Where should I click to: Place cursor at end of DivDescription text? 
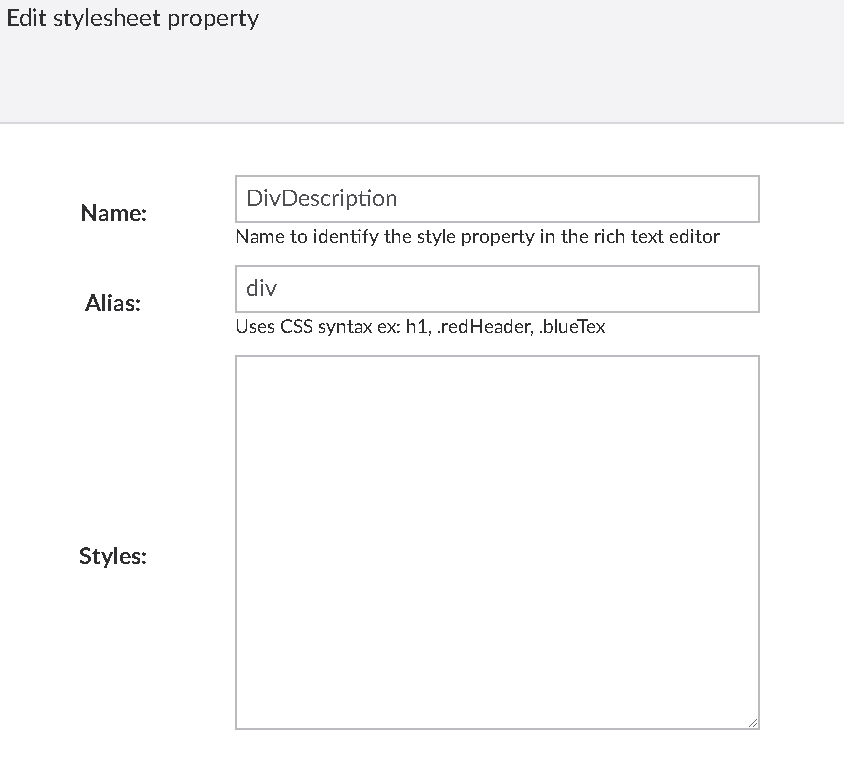(x=400, y=199)
